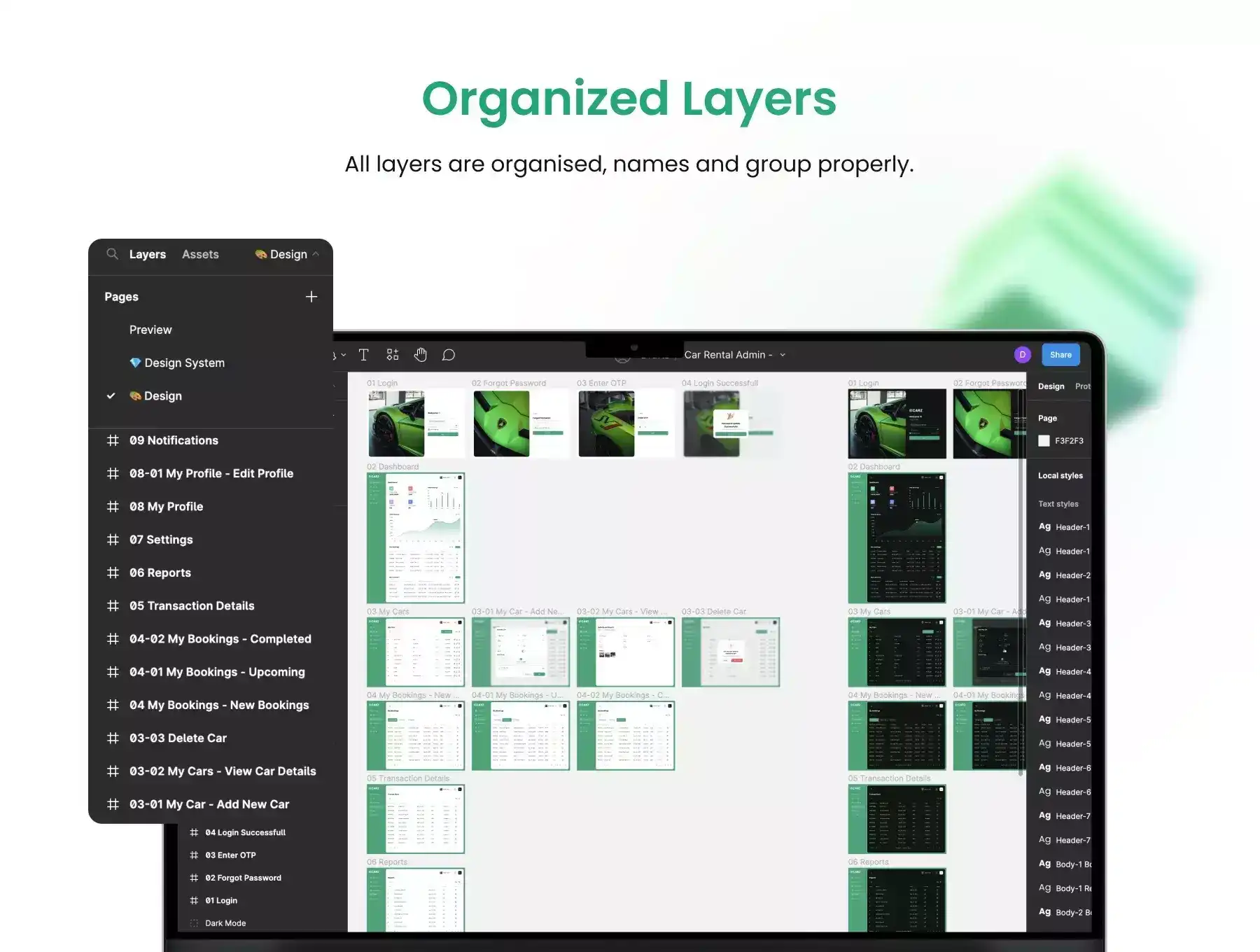Select the 02 Dashboard light frame thumbnail
The height and width of the screenshot is (952, 1260).
pyautogui.click(x=416, y=538)
